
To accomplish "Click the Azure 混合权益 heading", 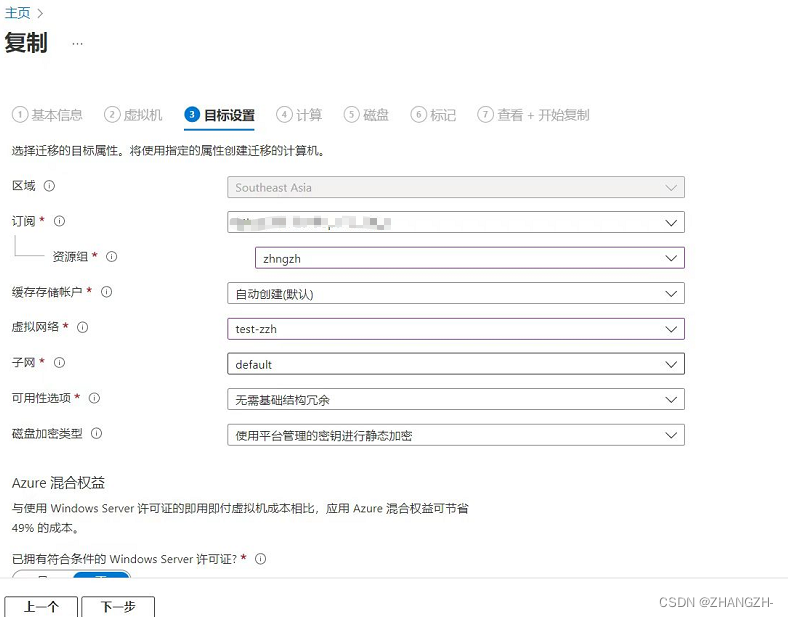I will 58,483.
